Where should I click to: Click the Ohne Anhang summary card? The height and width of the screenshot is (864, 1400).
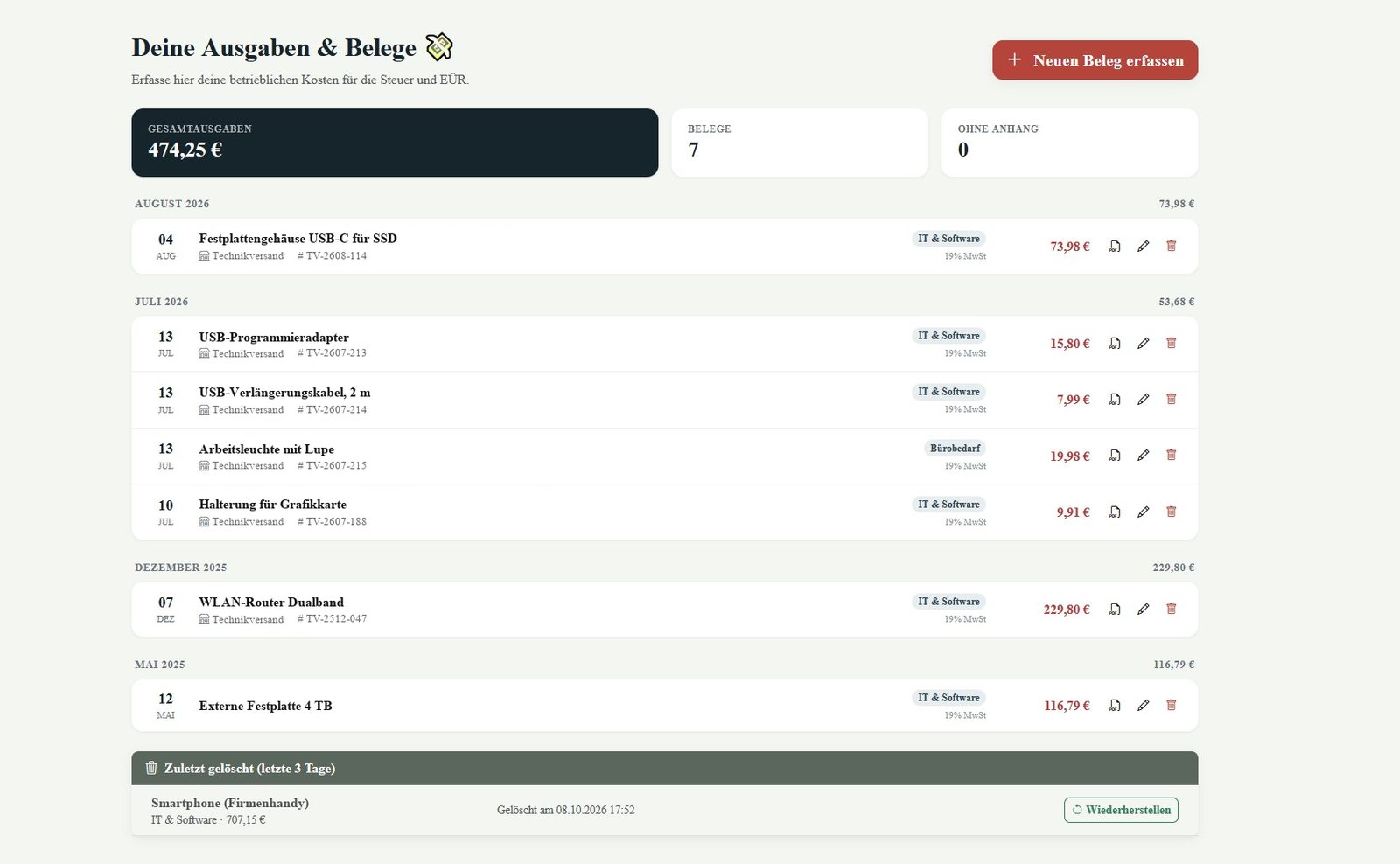[x=1069, y=143]
